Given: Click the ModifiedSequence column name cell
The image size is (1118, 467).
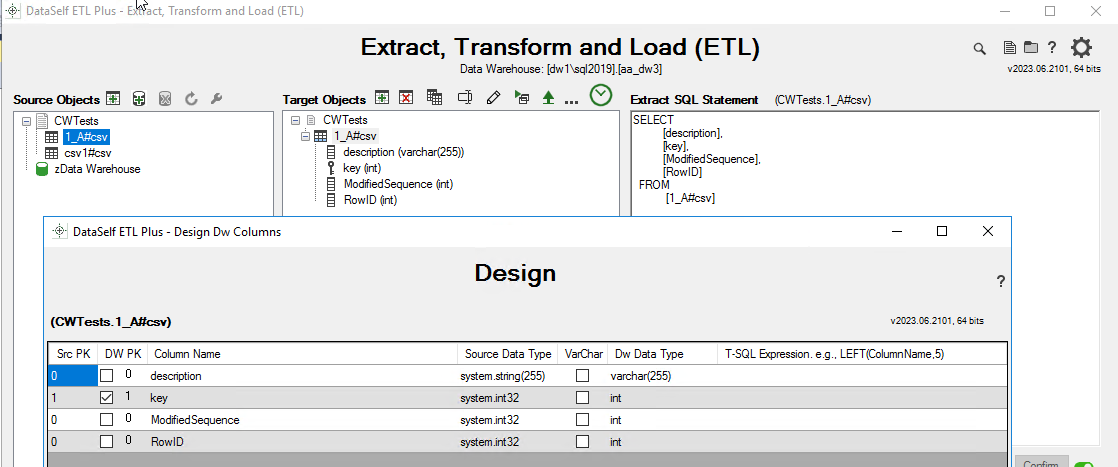Looking at the screenshot, I should pos(302,420).
